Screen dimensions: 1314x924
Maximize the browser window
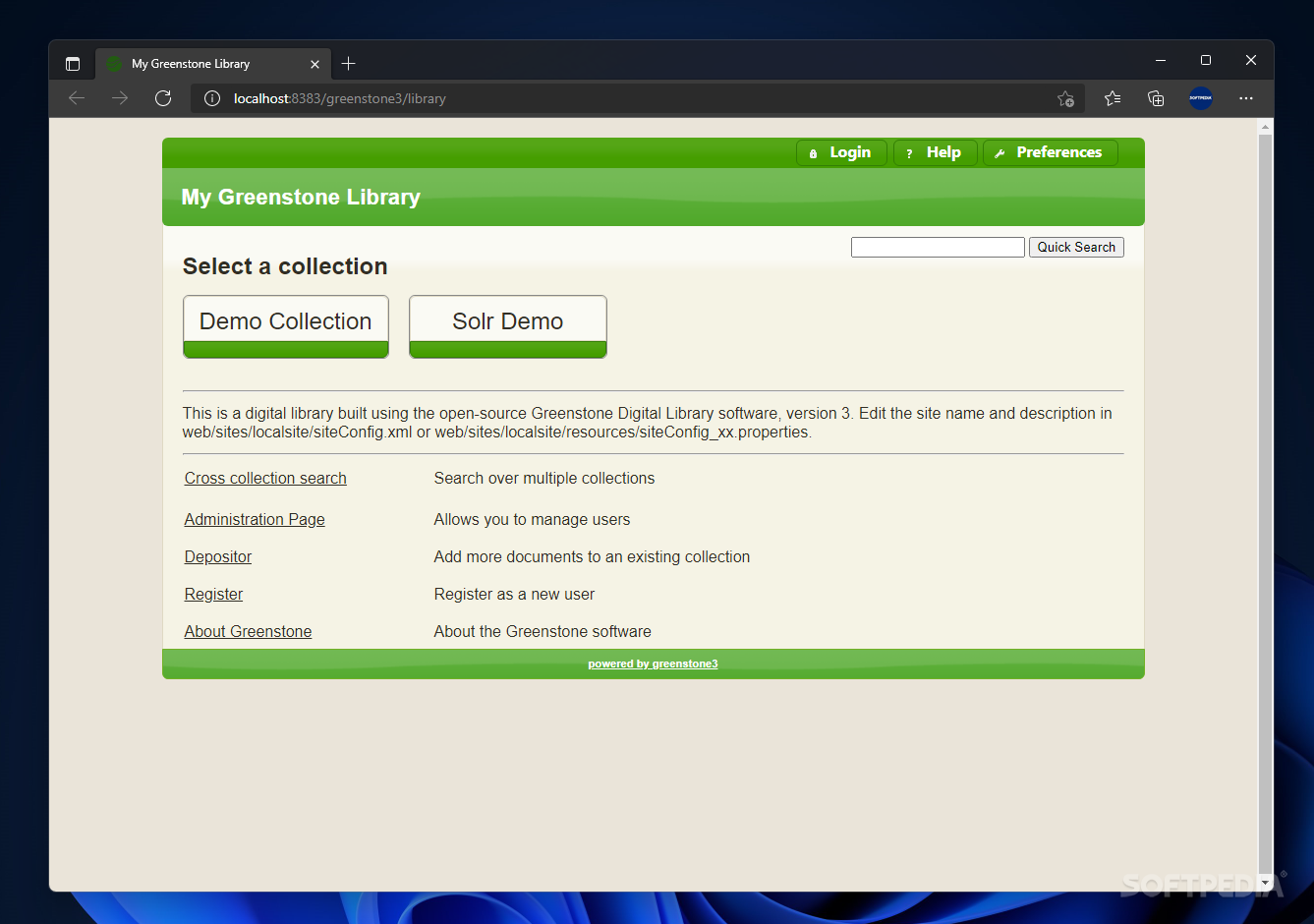point(1206,61)
